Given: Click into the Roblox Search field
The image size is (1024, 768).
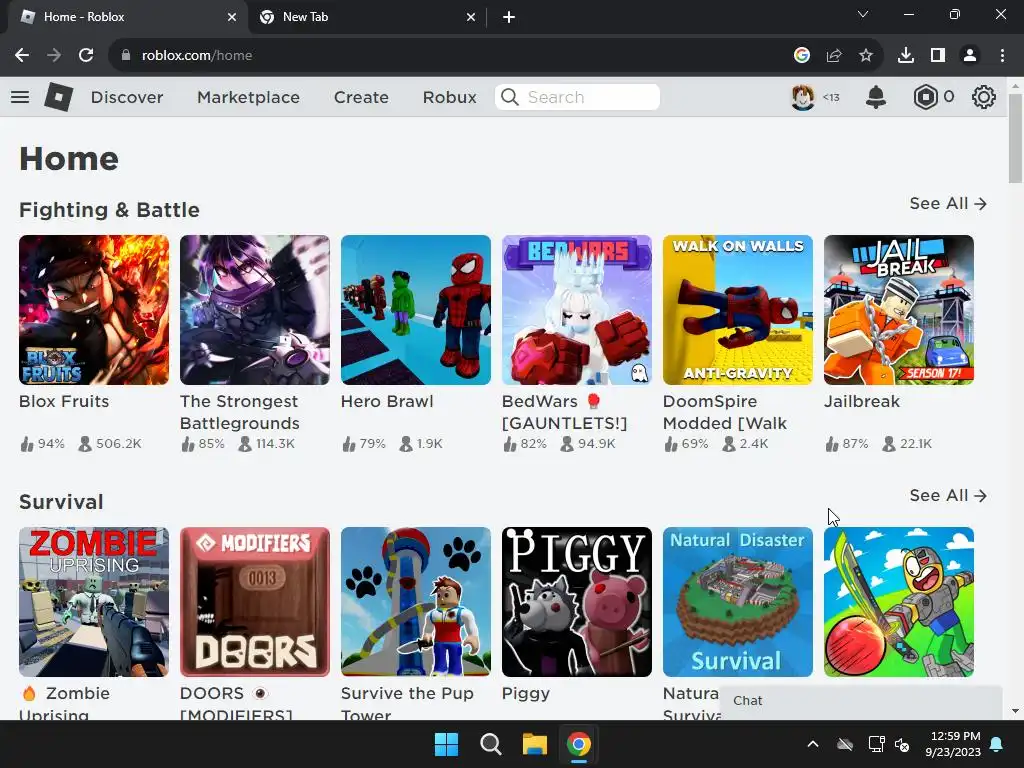Looking at the screenshot, I should pyautogui.click(x=577, y=97).
